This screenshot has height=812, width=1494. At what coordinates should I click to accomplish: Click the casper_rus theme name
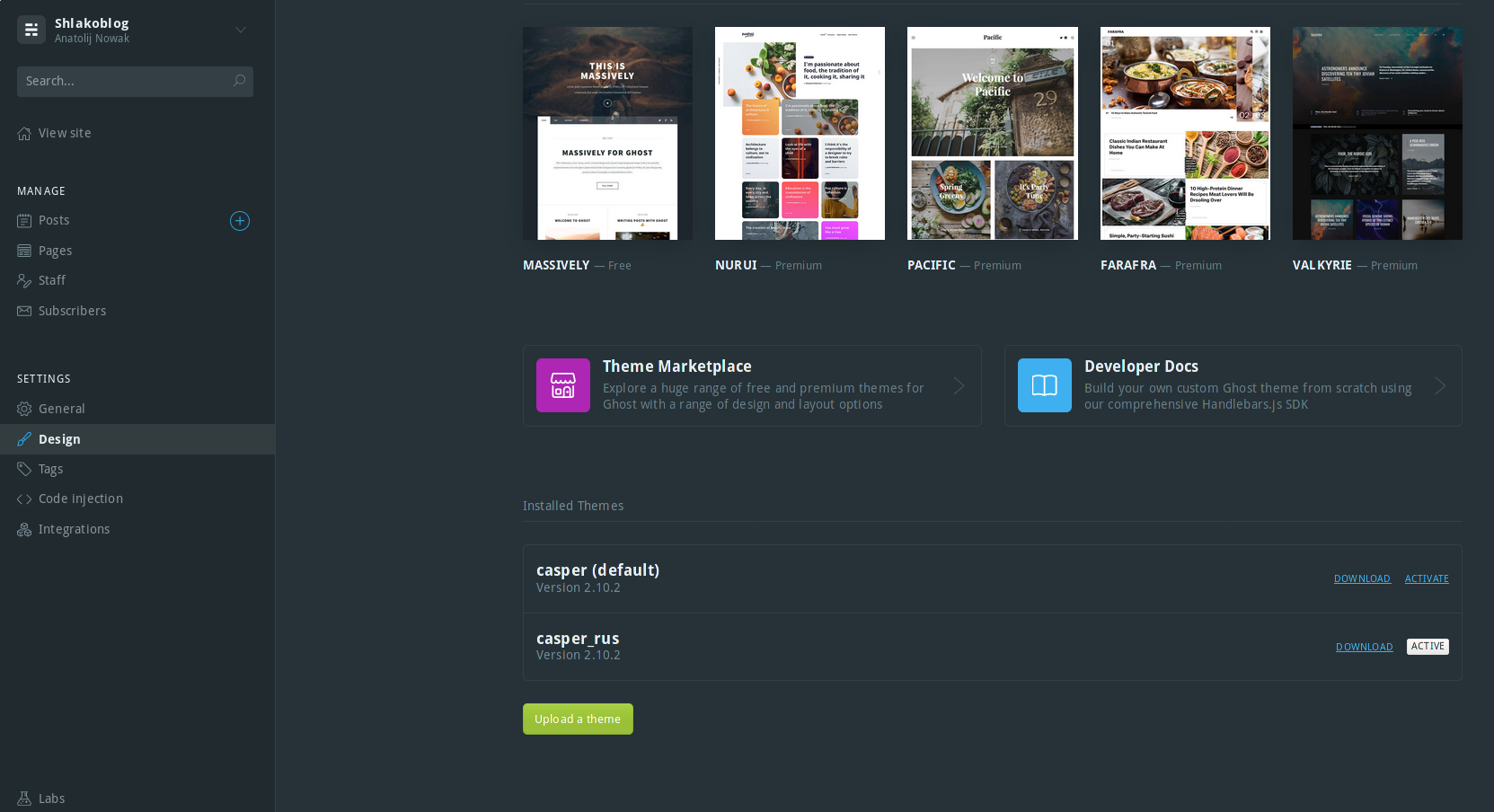point(578,639)
